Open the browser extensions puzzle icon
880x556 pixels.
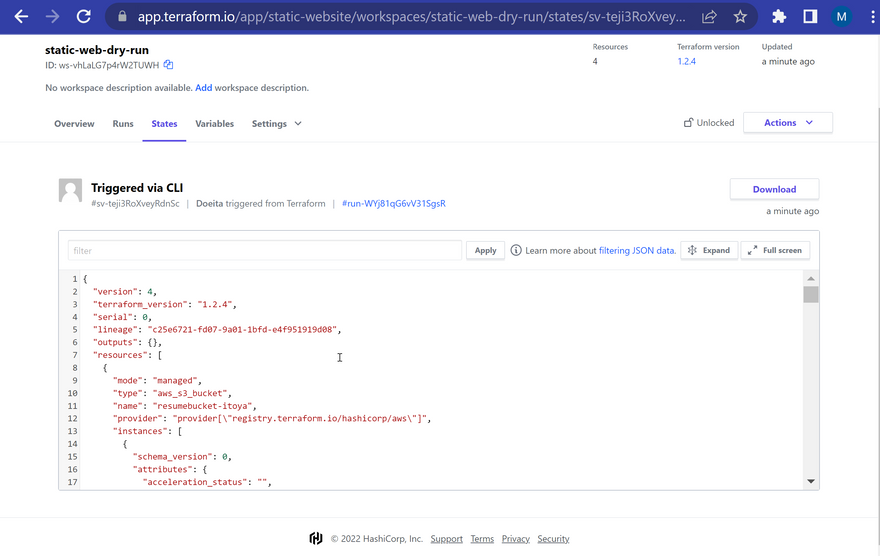click(x=779, y=17)
